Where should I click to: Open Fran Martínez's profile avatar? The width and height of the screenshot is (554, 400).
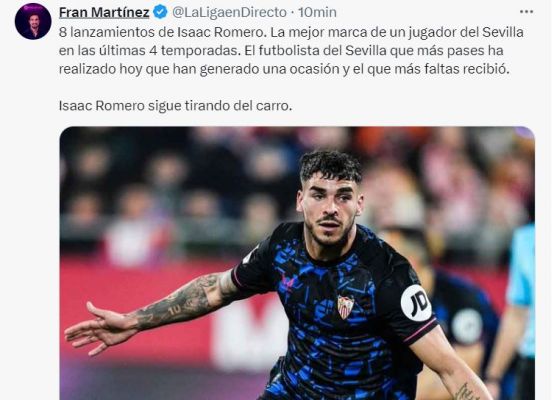click(x=33, y=22)
